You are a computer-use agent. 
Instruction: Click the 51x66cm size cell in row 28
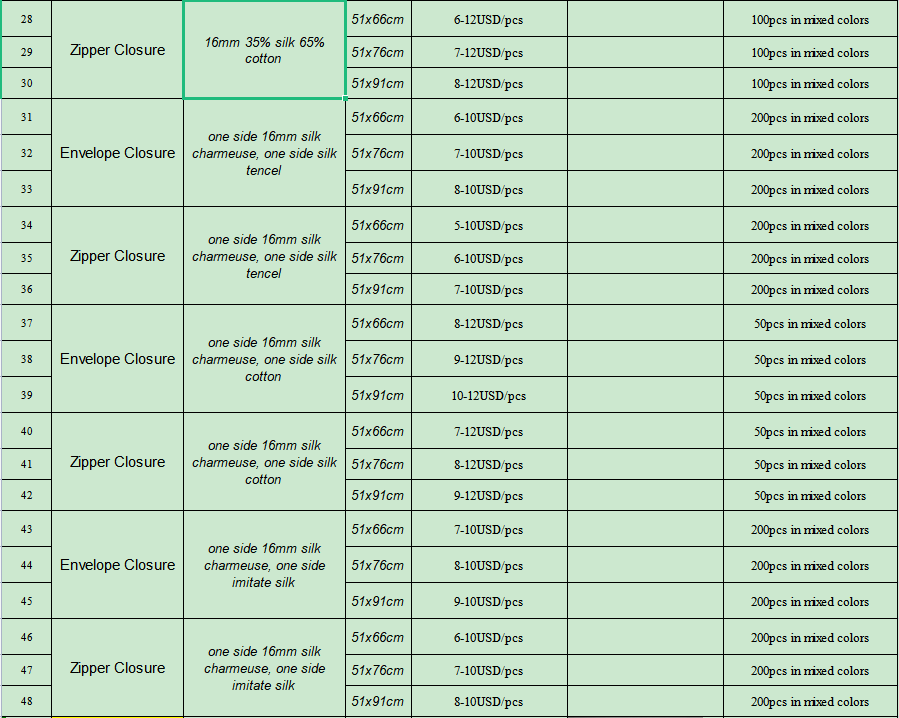coord(378,20)
